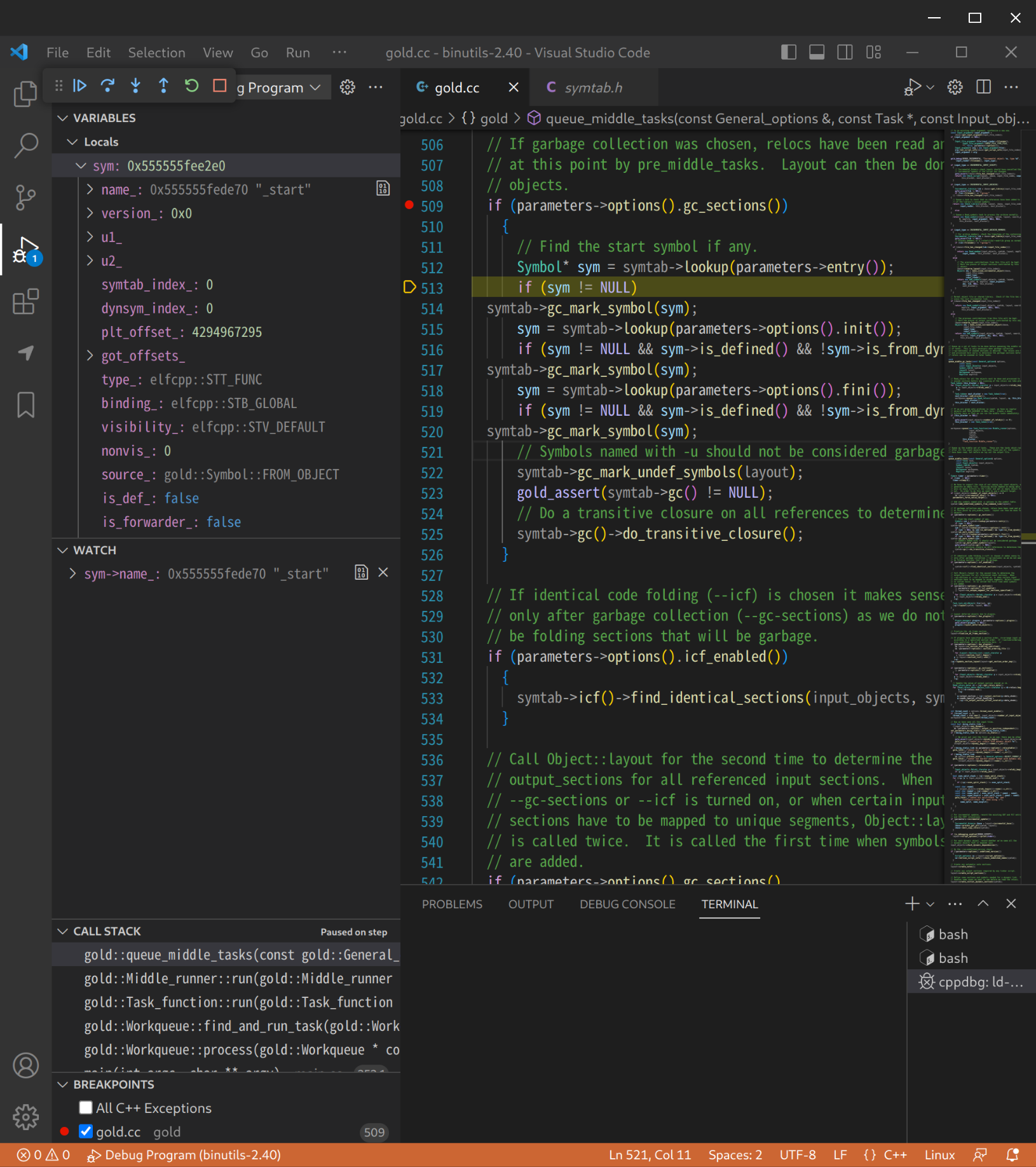Select the cppdbg terminal entry

971,982
